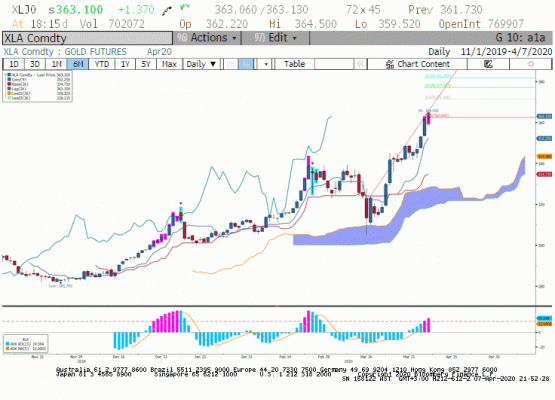This screenshot has height=400, width=555.
Task: Click the small chart icon beside price change
Action: (x=167, y=11)
